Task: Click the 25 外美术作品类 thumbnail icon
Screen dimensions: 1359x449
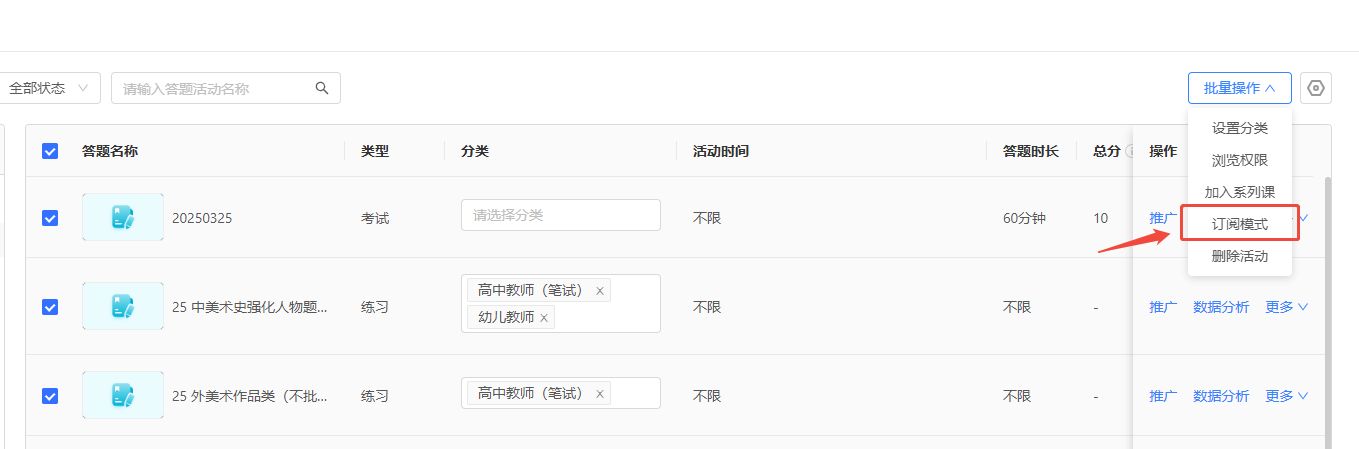Action: [x=123, y=395]
